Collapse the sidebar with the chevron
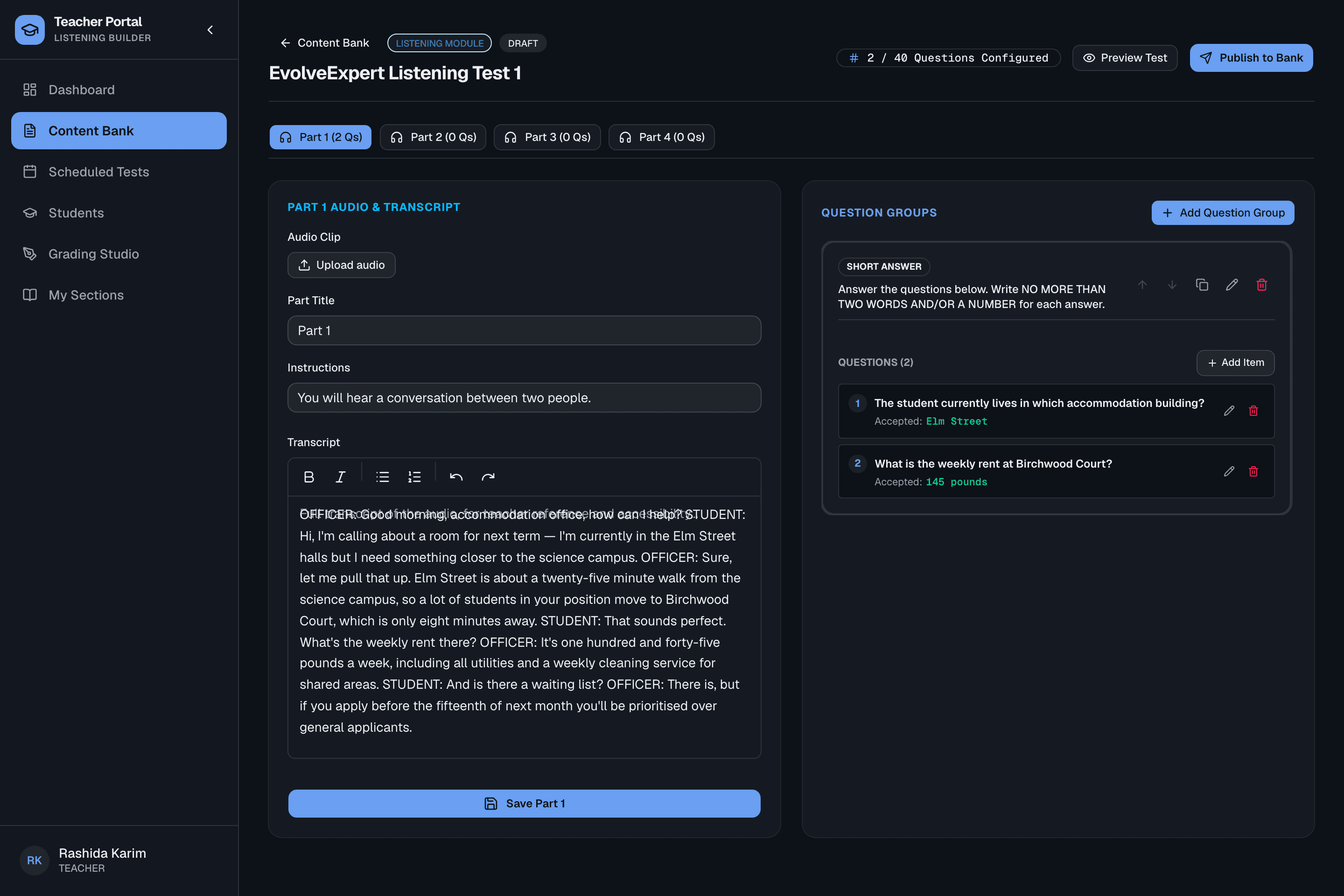 210,30
